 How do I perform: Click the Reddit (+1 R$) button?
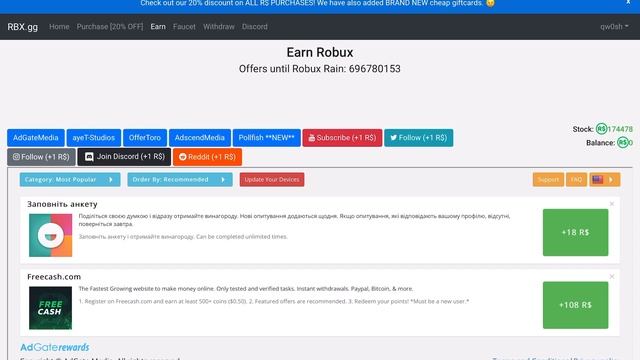pyautogui.click(x=207, y=157)
